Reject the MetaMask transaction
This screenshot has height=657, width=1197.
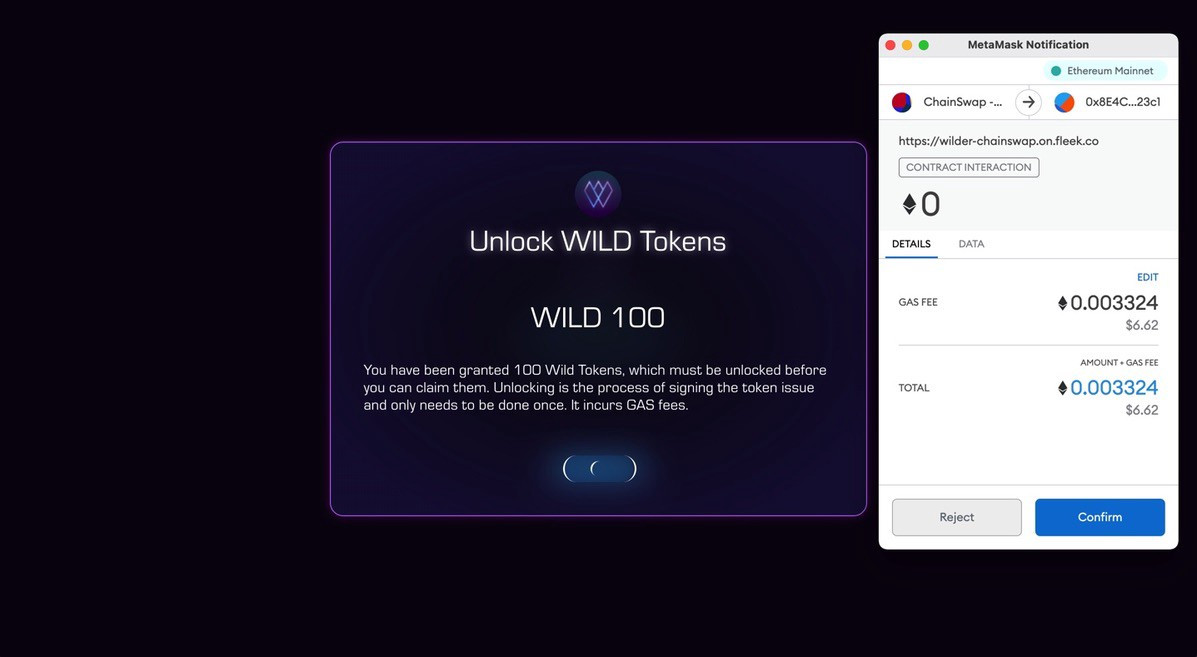957,517
